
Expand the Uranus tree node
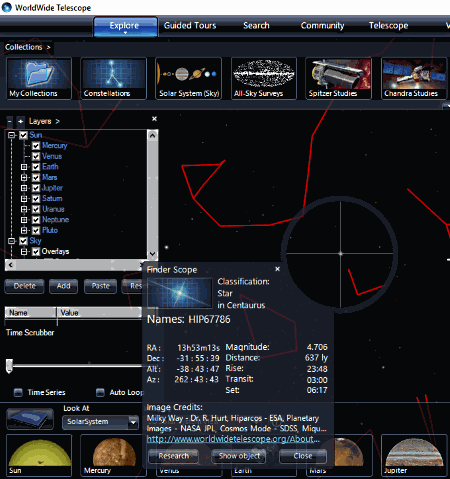point(24,209)
